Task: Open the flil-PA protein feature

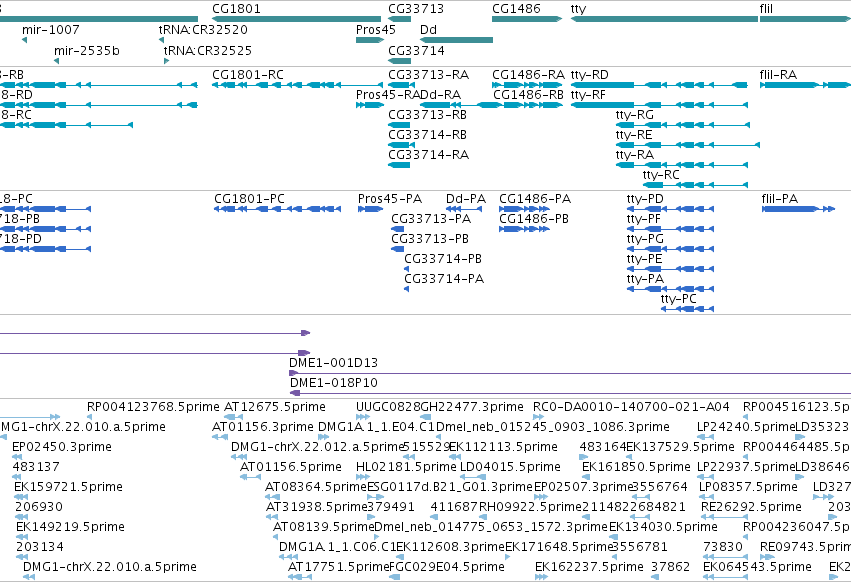Action: point(798,209)
